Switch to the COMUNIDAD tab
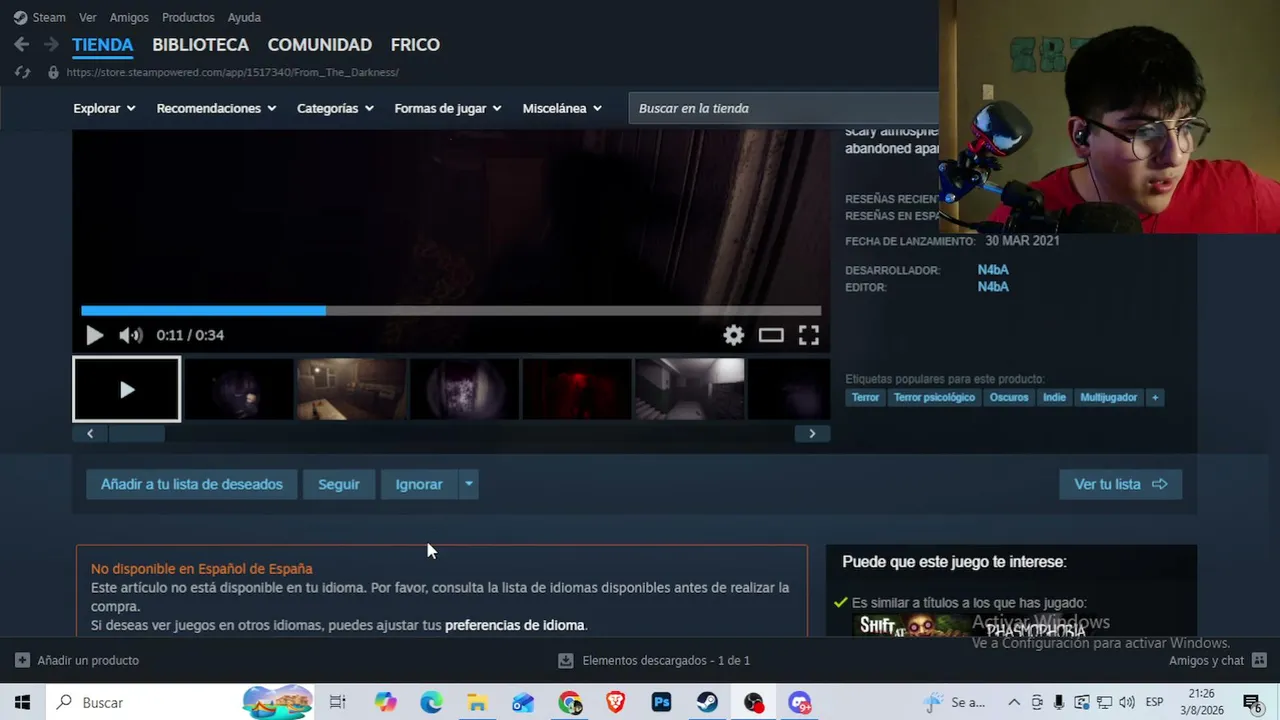 [320, 45]
